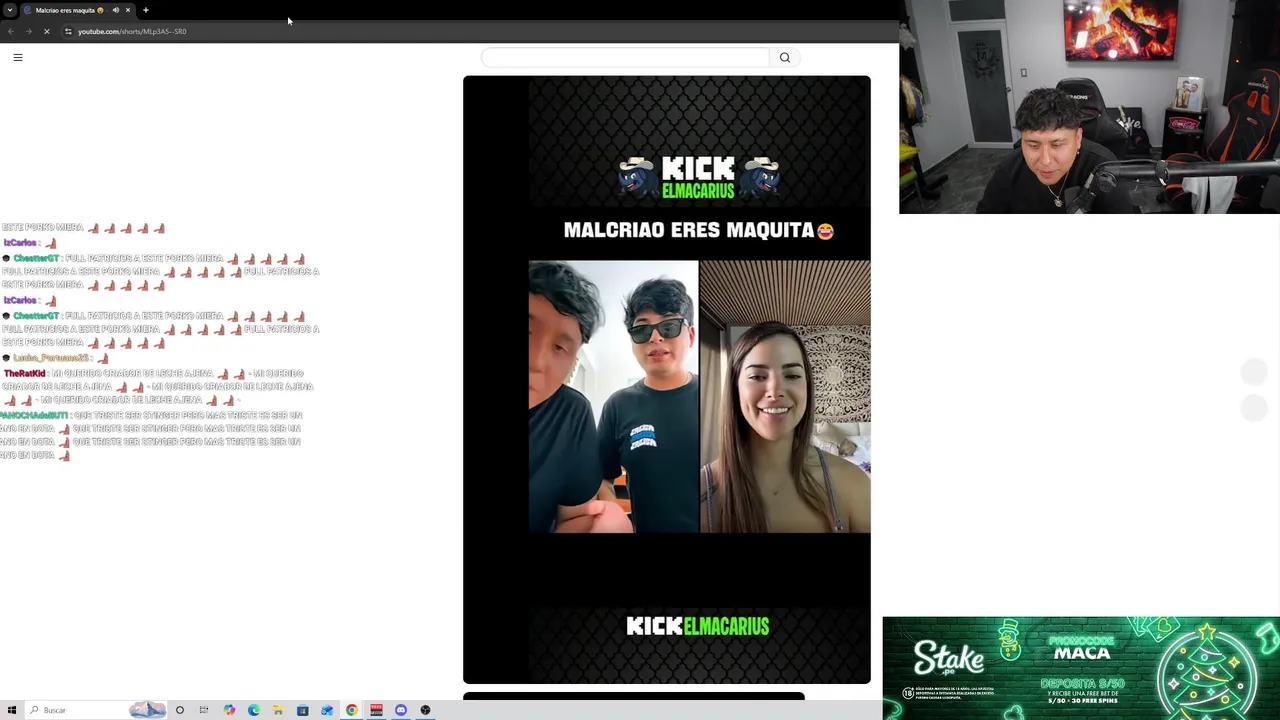Click chat username TheRatKid
The image size is (1280, 720).
(25, 373)
